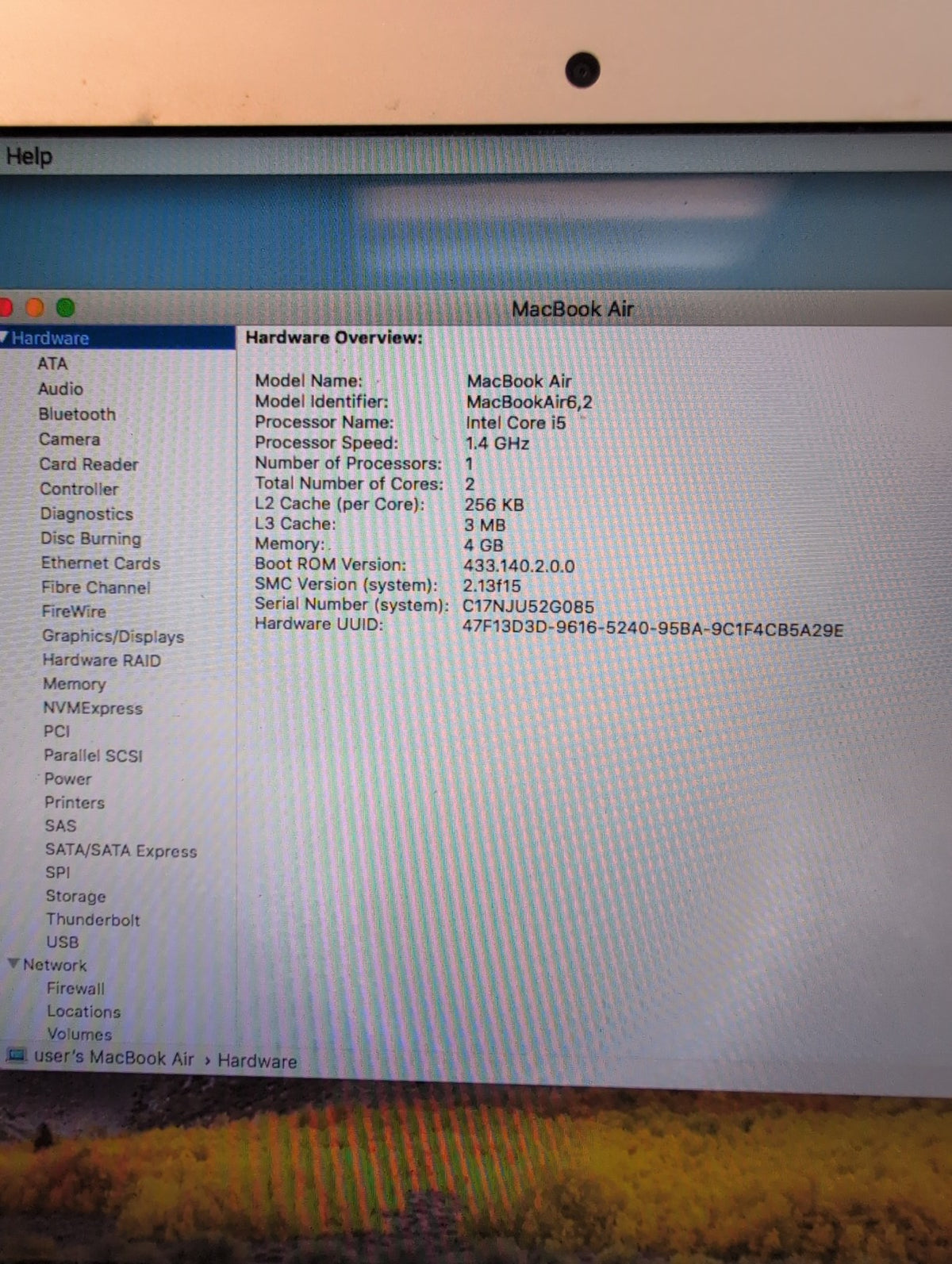The height and width of the screenshot is (1264, 952).
Task: Click the memory value 4 GB
Action: pos(484,546)
